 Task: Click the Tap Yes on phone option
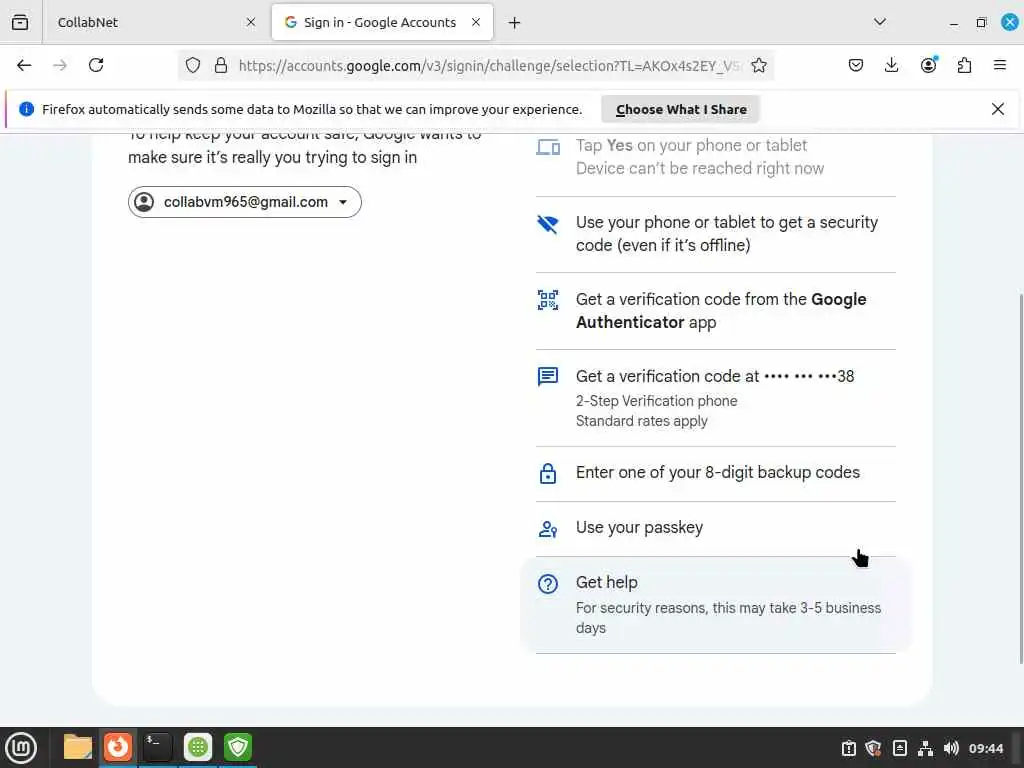[716, 157]
